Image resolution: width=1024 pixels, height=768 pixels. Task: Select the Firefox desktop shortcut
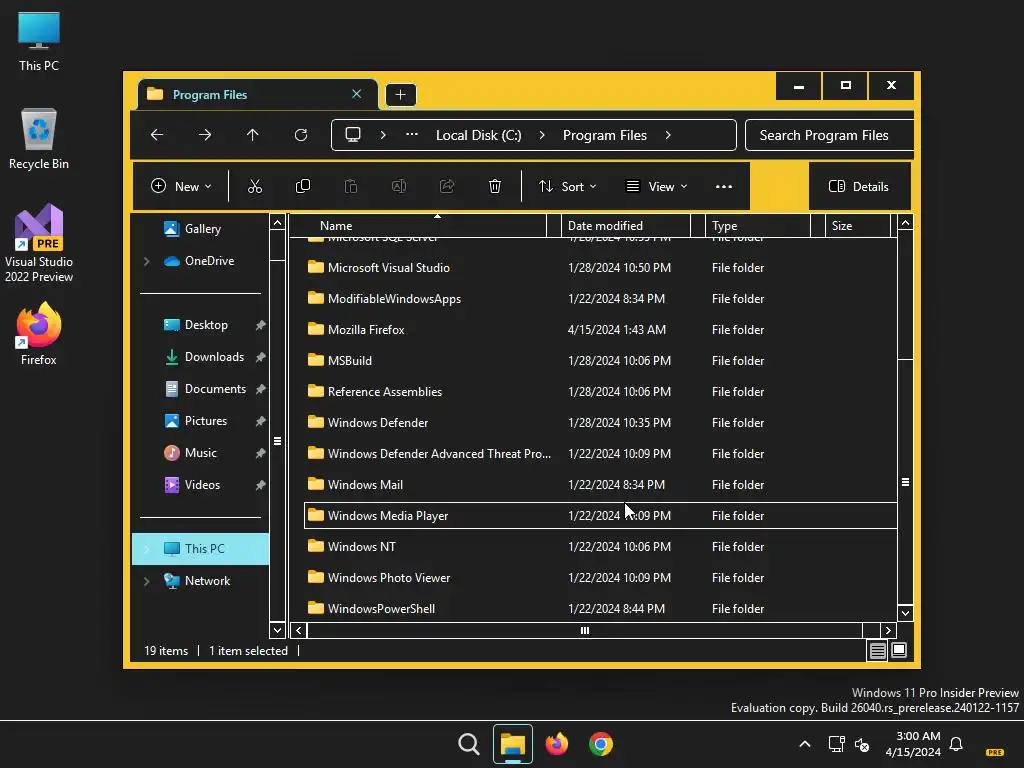(x=39, y=334)
